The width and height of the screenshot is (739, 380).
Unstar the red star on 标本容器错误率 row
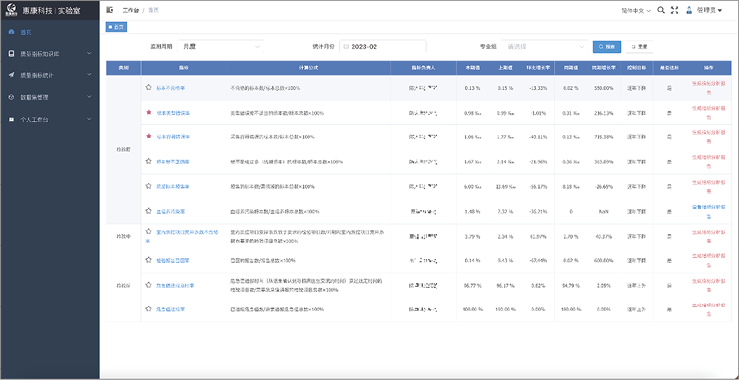tap(148, 136)
